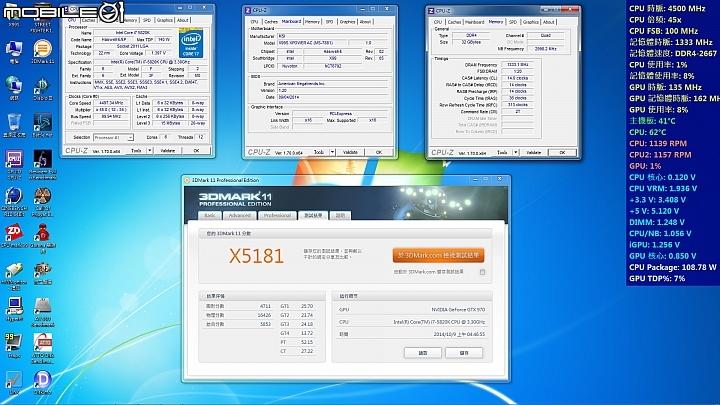Image resolution: width=720 pixels, height=405 pixels.
Task: Open the Recycle Bin
Action: pyautogui.click(x=14, y=125)
